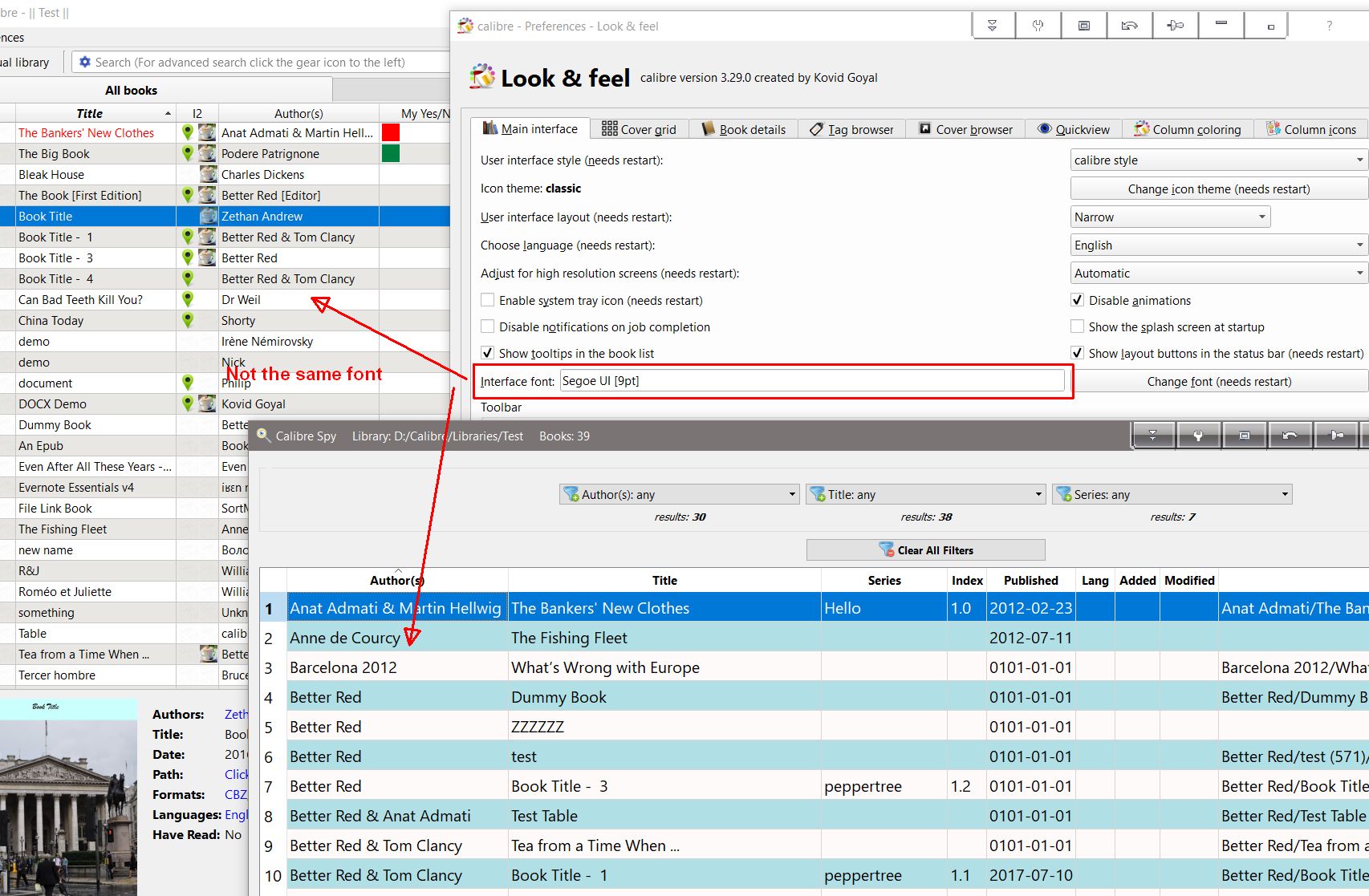Click the Change icon theme button
This screenshot has height=896, width=1369.
coord(1219,189)
